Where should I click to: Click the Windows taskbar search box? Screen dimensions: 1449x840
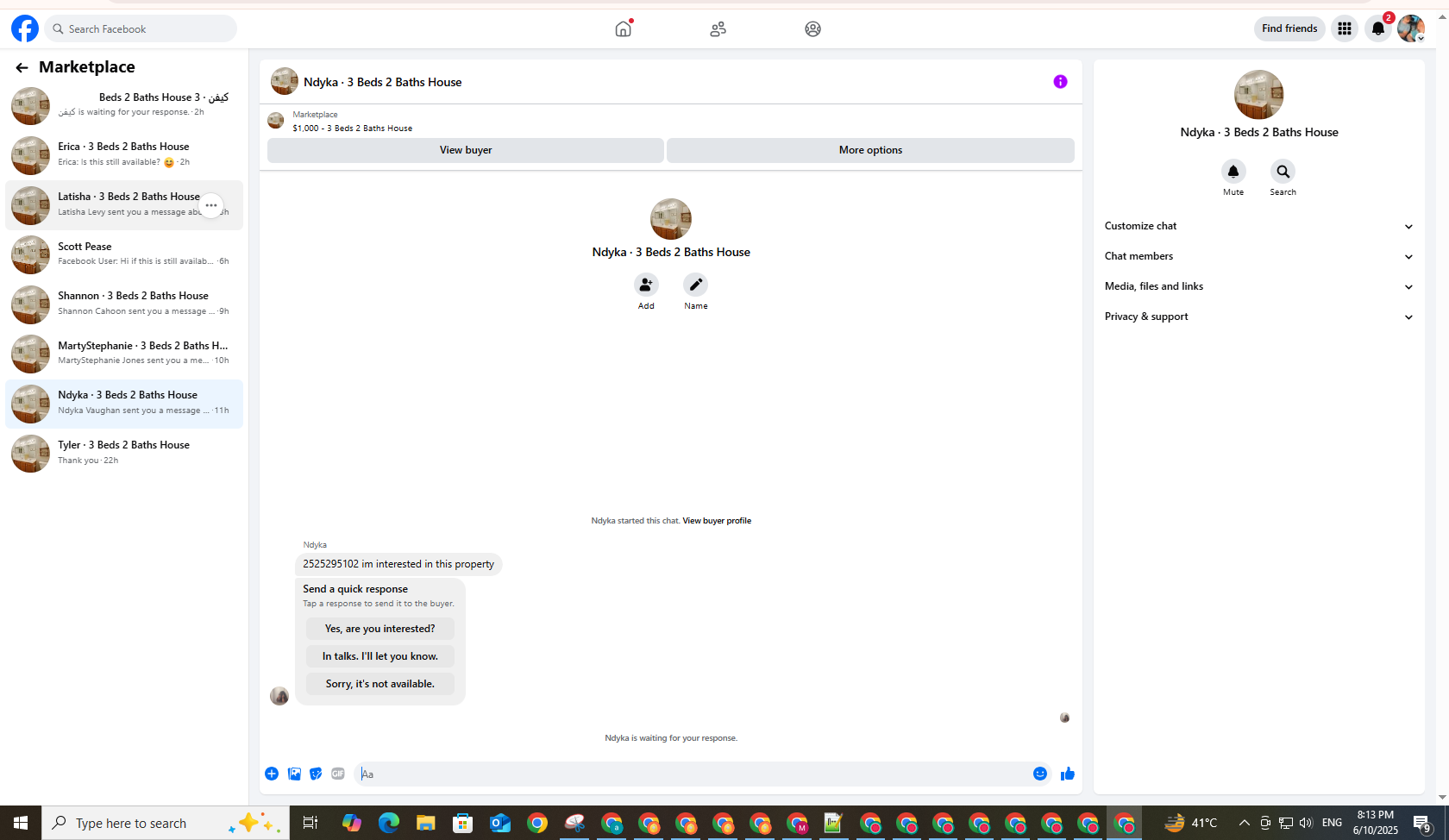(166, 823)
